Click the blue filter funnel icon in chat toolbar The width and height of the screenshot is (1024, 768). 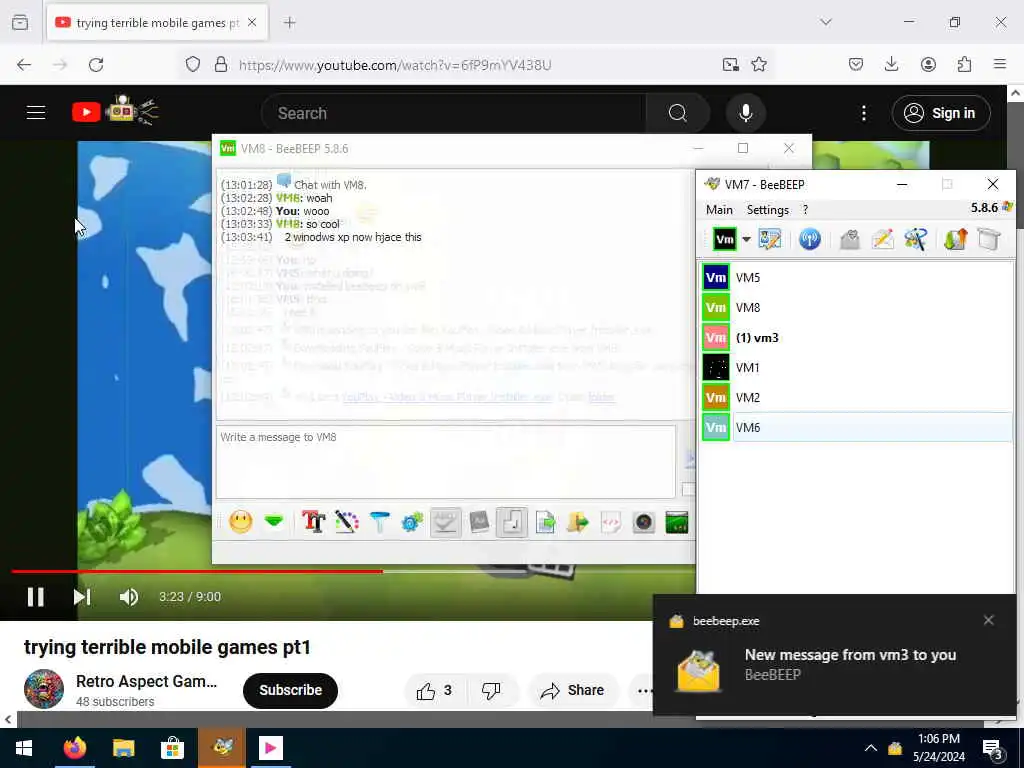379,522
